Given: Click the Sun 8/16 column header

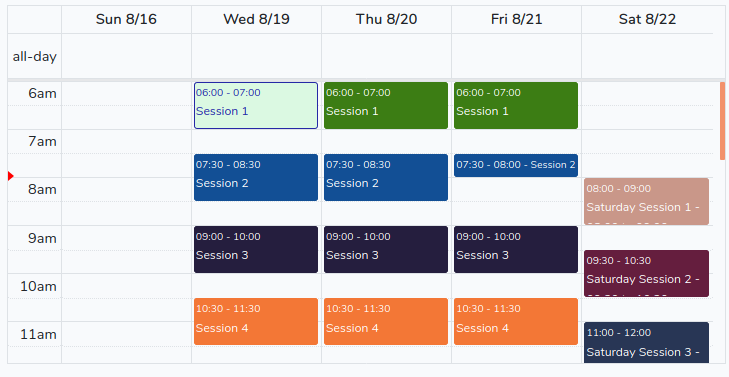Looking at the screenshot, I should (x=126, y=20).
